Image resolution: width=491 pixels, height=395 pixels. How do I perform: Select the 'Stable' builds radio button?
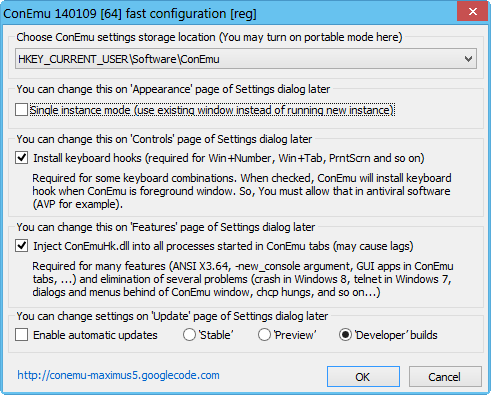189,335
